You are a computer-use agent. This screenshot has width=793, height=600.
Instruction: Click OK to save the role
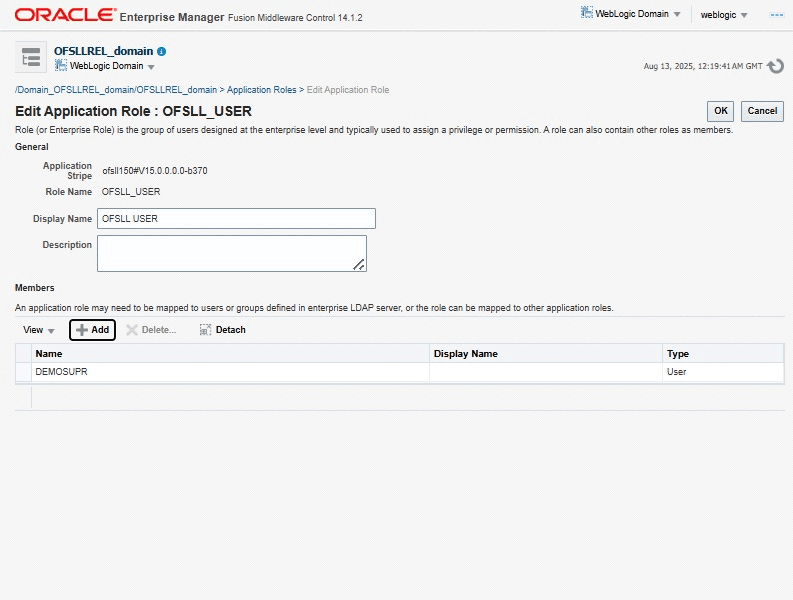pos(720,111)
